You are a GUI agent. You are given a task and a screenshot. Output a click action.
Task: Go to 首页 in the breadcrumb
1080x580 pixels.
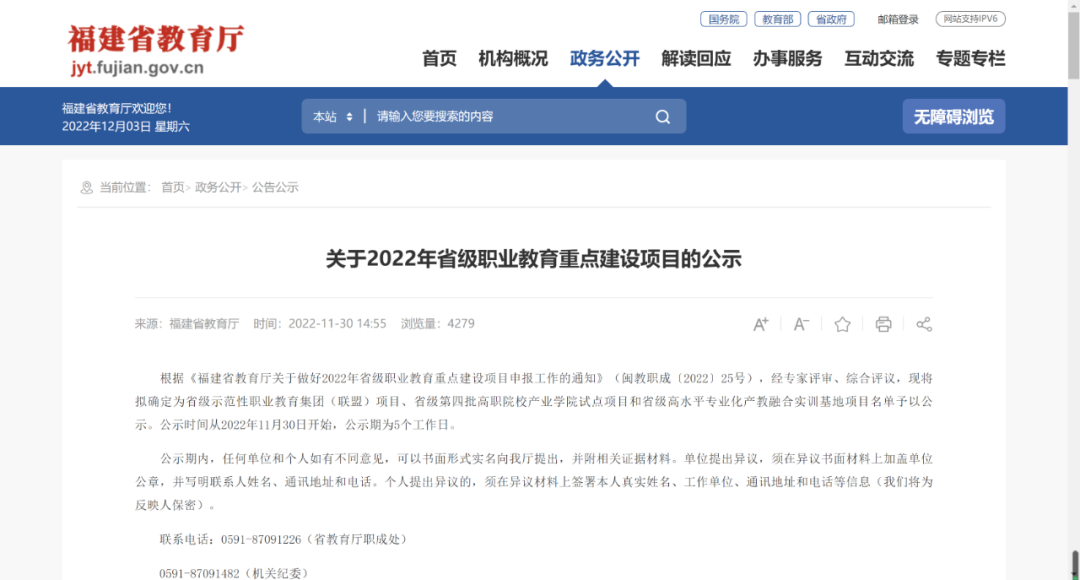tap(173, 187)
